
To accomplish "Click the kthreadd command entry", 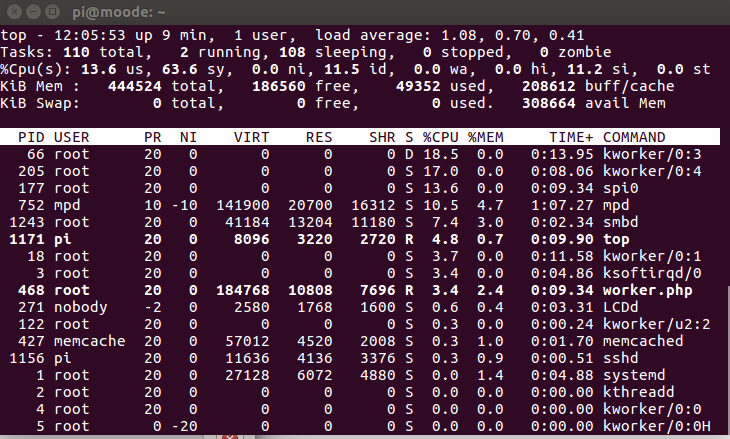I will pyautogui.click(x=638, y=392).
